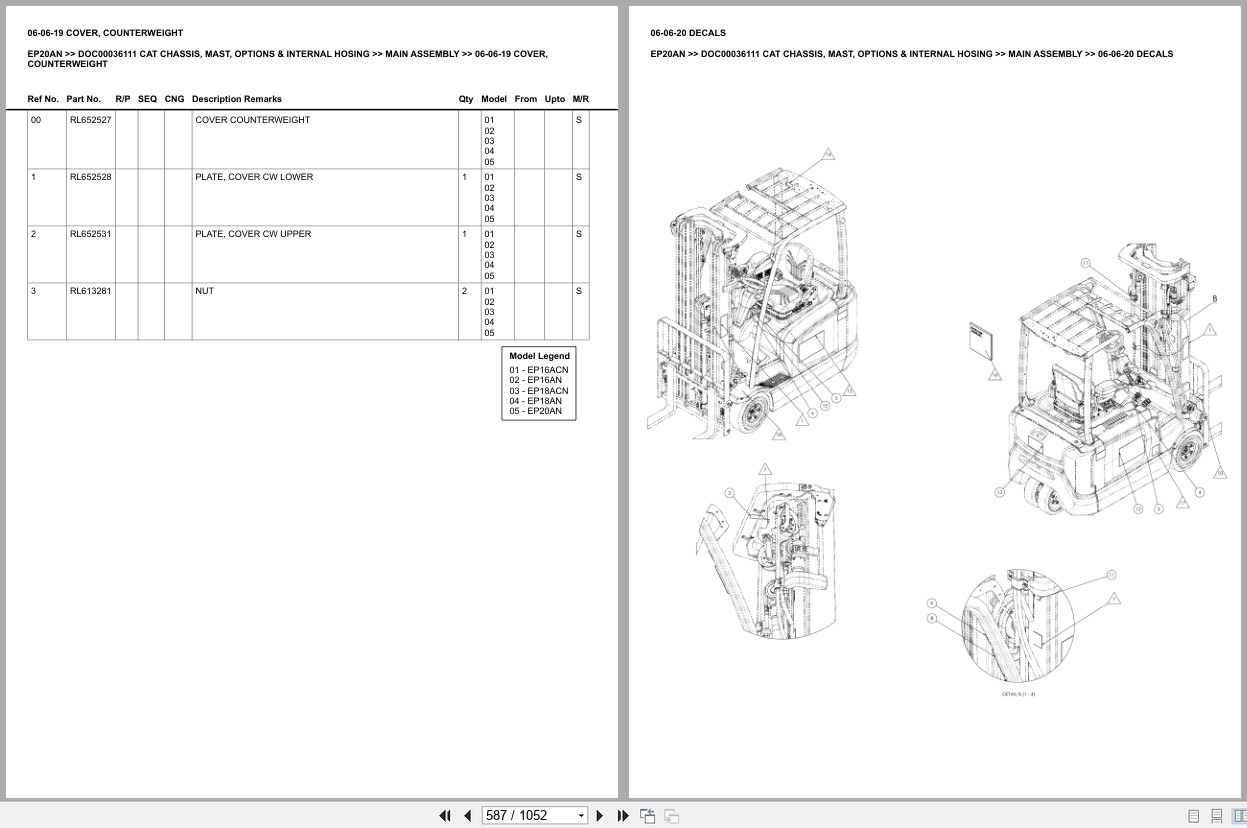
Task: Click the M/R column header
Action: (581, 99)
